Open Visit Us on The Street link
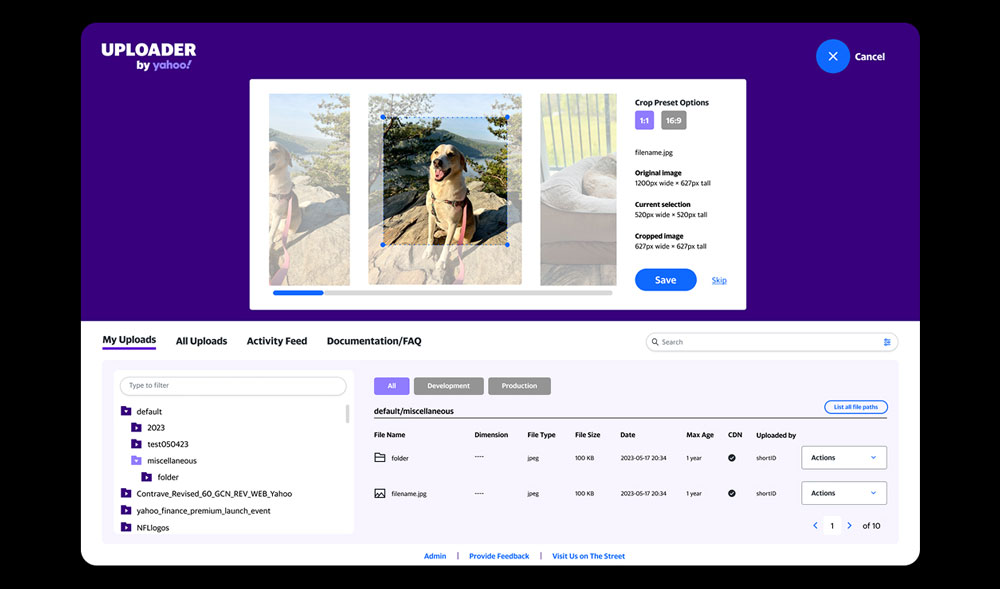The image size is (1000, 589). [x=589, y=556]
